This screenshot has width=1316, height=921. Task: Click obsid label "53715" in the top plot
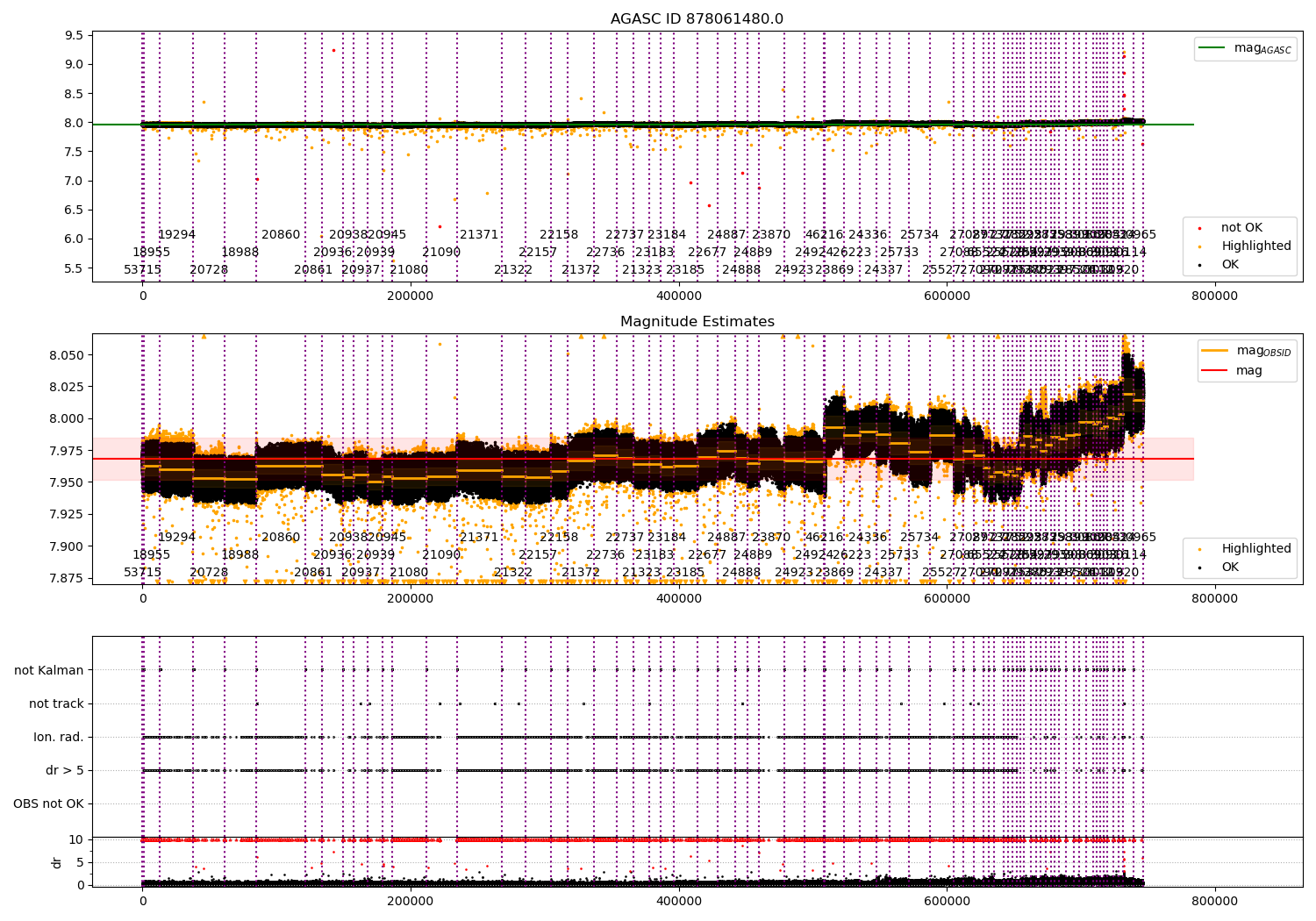(142, 270)
